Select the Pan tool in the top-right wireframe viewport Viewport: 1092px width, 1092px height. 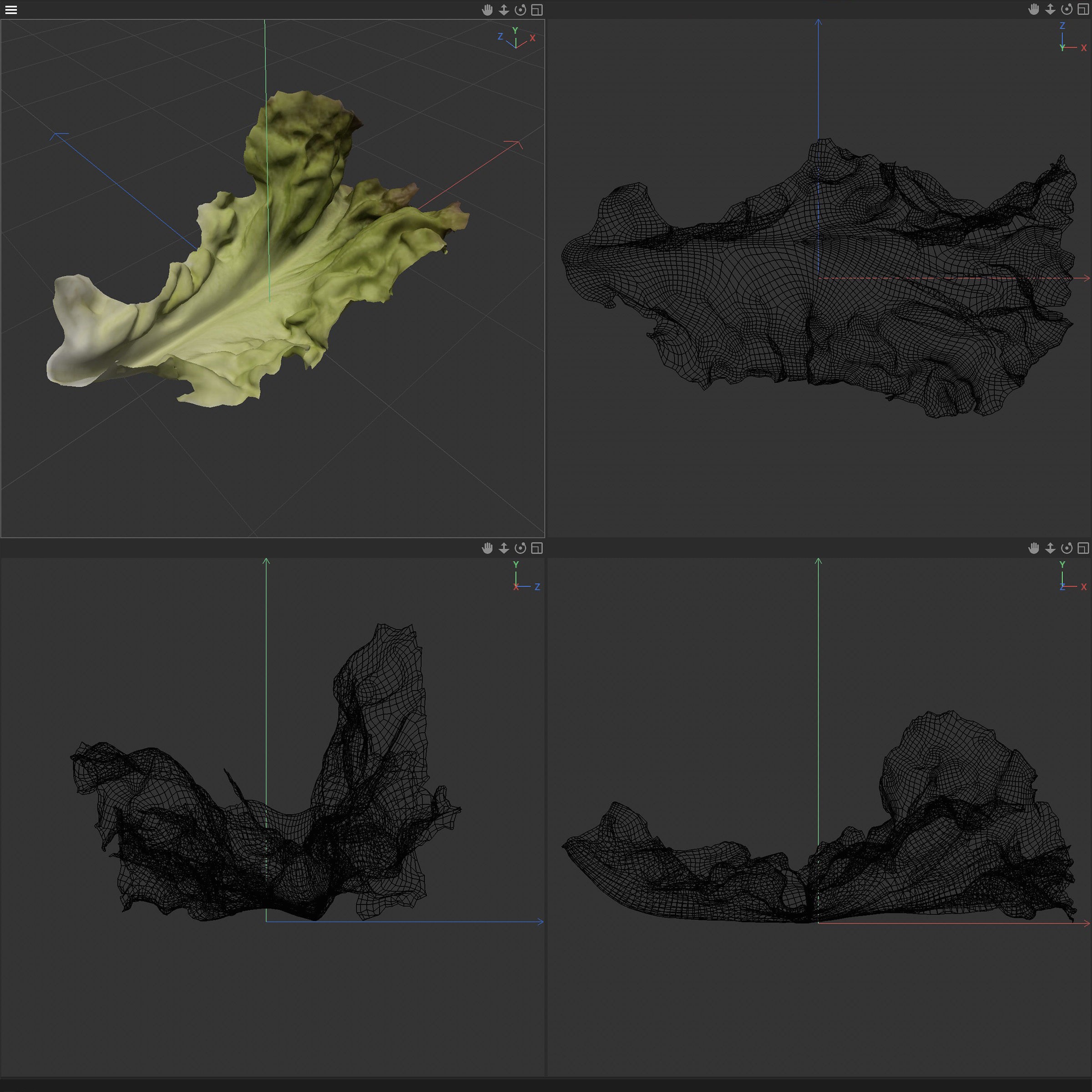(1033, 10)
